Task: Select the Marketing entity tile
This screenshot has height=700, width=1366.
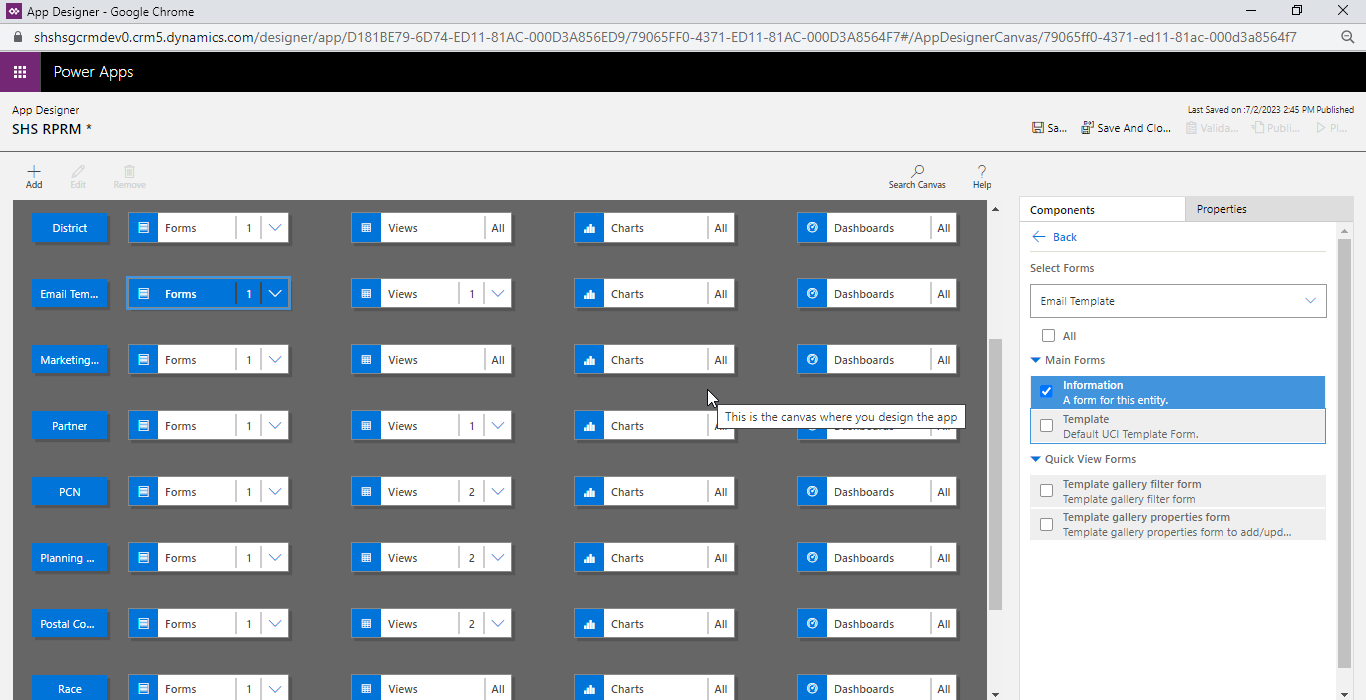Action: click(x=70, y=359)
